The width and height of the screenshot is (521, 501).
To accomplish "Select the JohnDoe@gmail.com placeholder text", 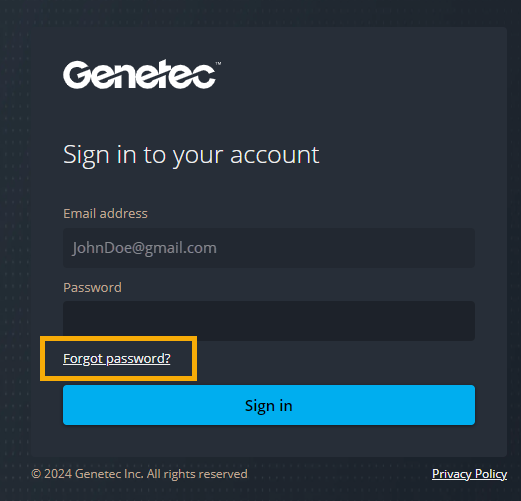I will pos(144,248).
